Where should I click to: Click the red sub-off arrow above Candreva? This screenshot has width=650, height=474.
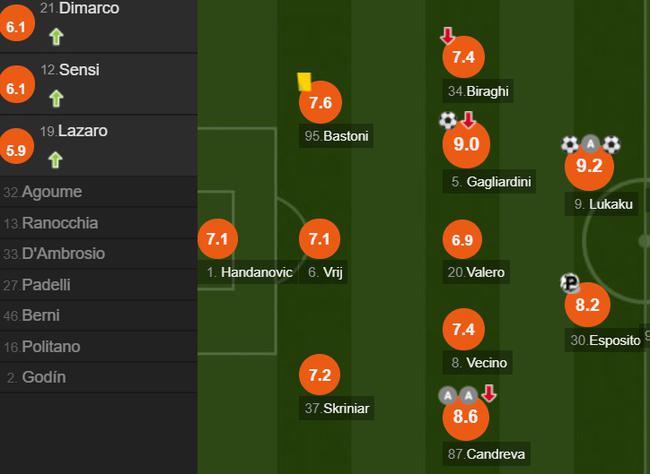tap(488, 394)
